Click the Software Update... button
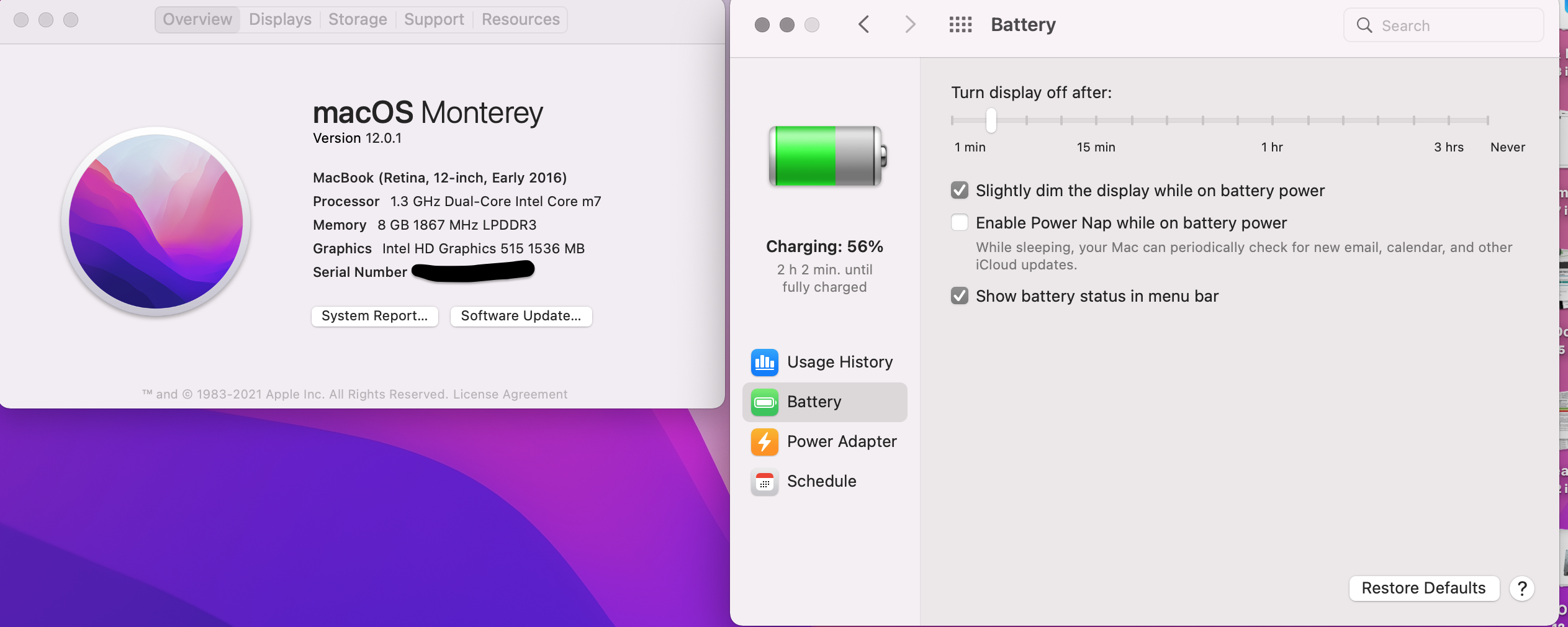Viewport: 1568px width, 627px height. [521, 316]
